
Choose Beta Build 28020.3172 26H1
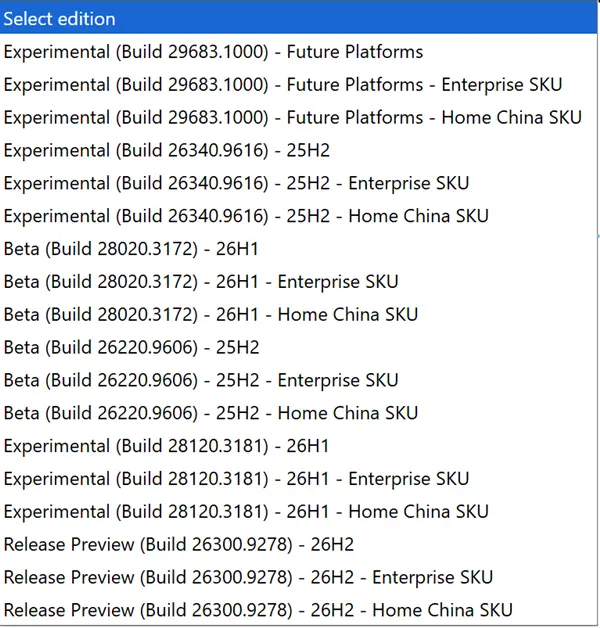tap(298, 249)
